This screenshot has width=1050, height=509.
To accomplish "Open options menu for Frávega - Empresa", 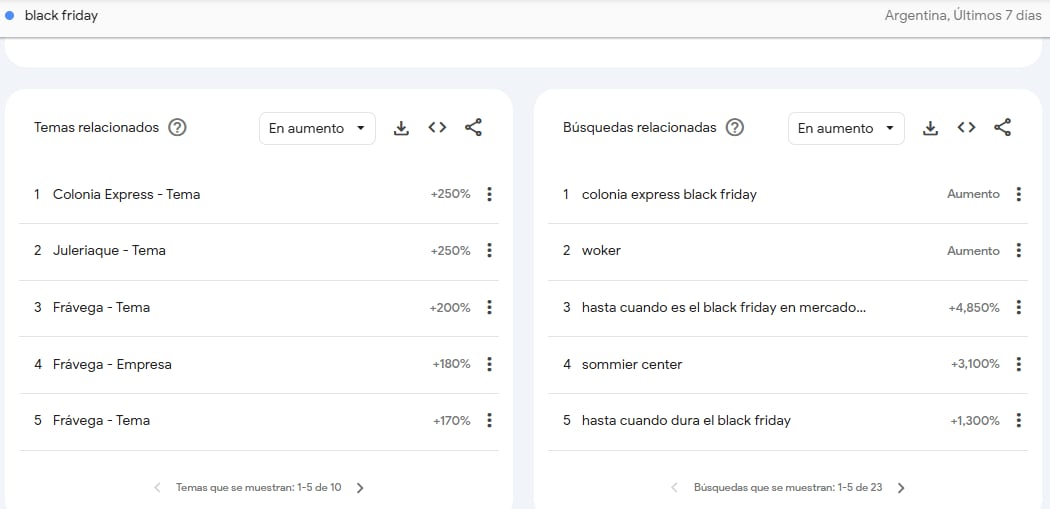I will coord(490,364).
